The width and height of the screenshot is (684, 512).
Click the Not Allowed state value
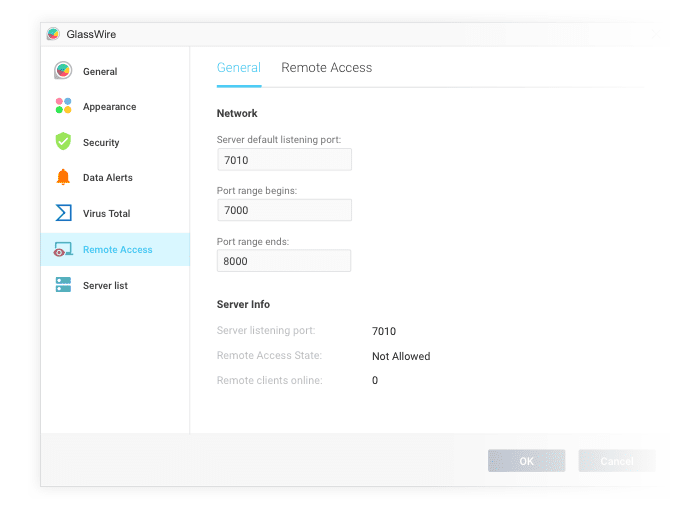click(x=401, y=356)
